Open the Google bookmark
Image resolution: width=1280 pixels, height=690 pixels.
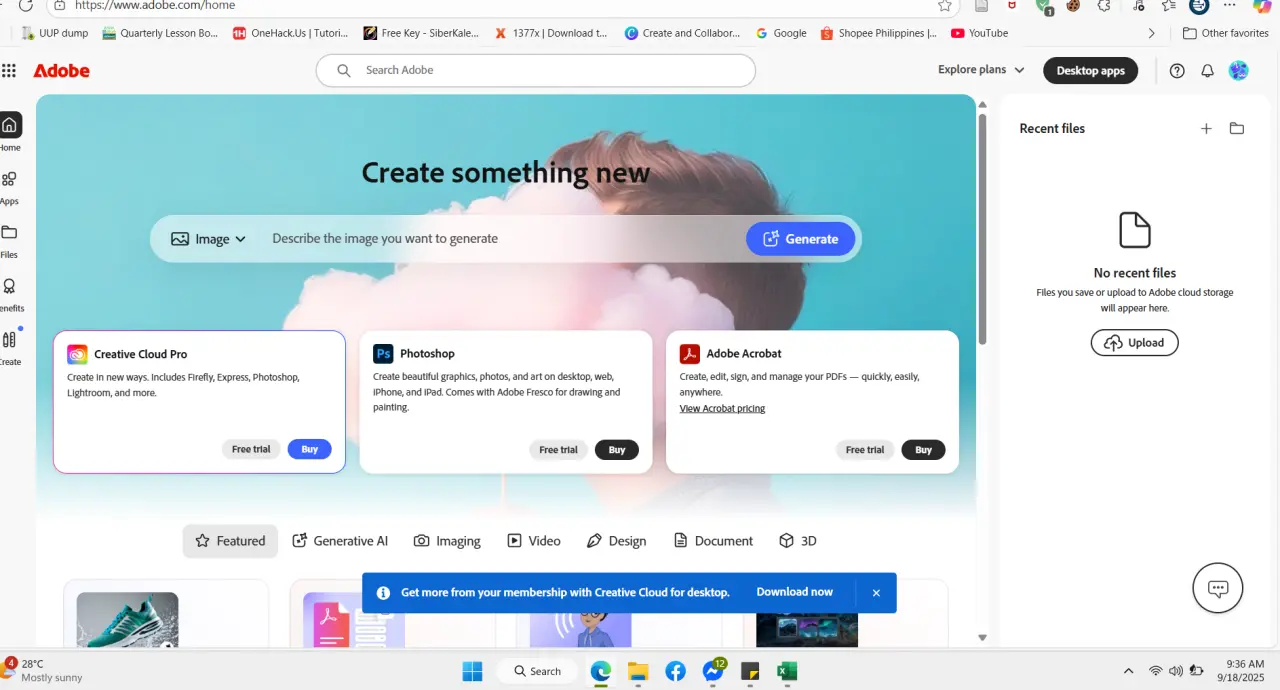(x=781, y=33)
